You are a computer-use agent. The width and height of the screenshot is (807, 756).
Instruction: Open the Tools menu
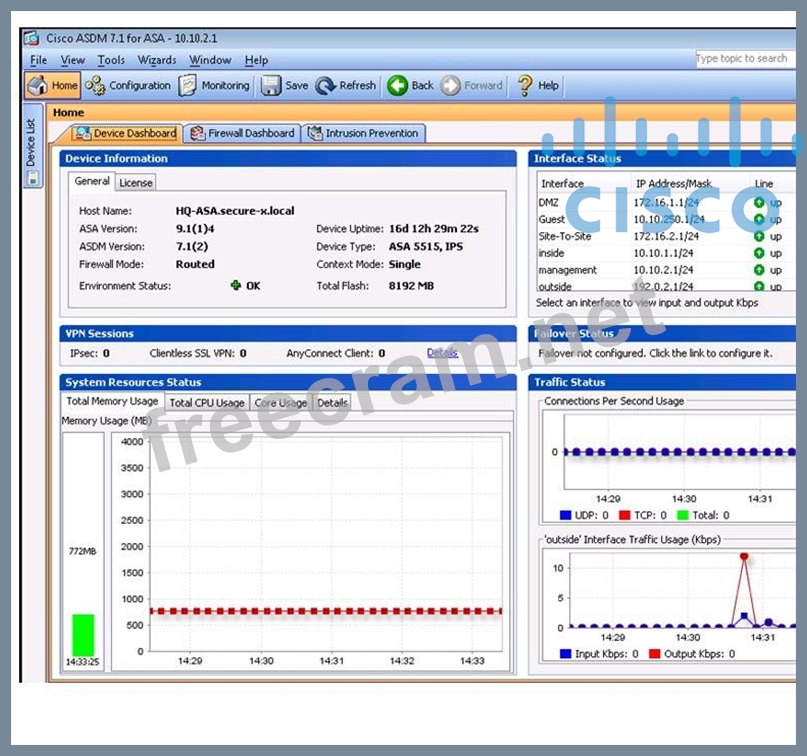[111, 60]
